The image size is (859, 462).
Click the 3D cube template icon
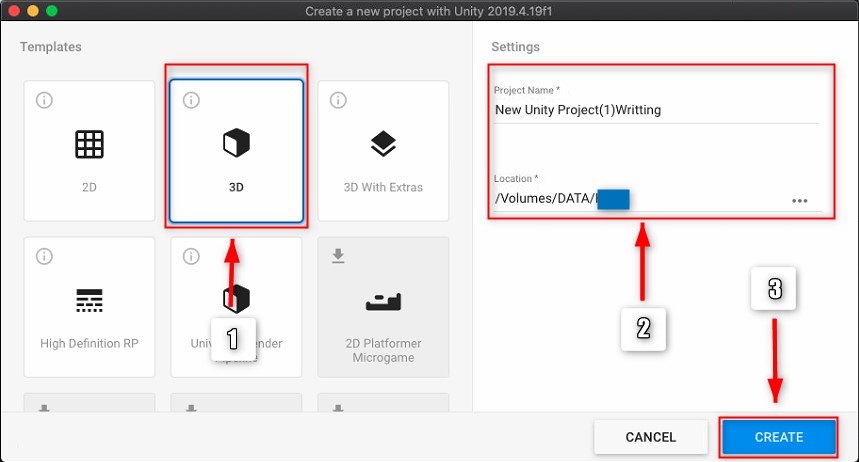coord(236,143)
